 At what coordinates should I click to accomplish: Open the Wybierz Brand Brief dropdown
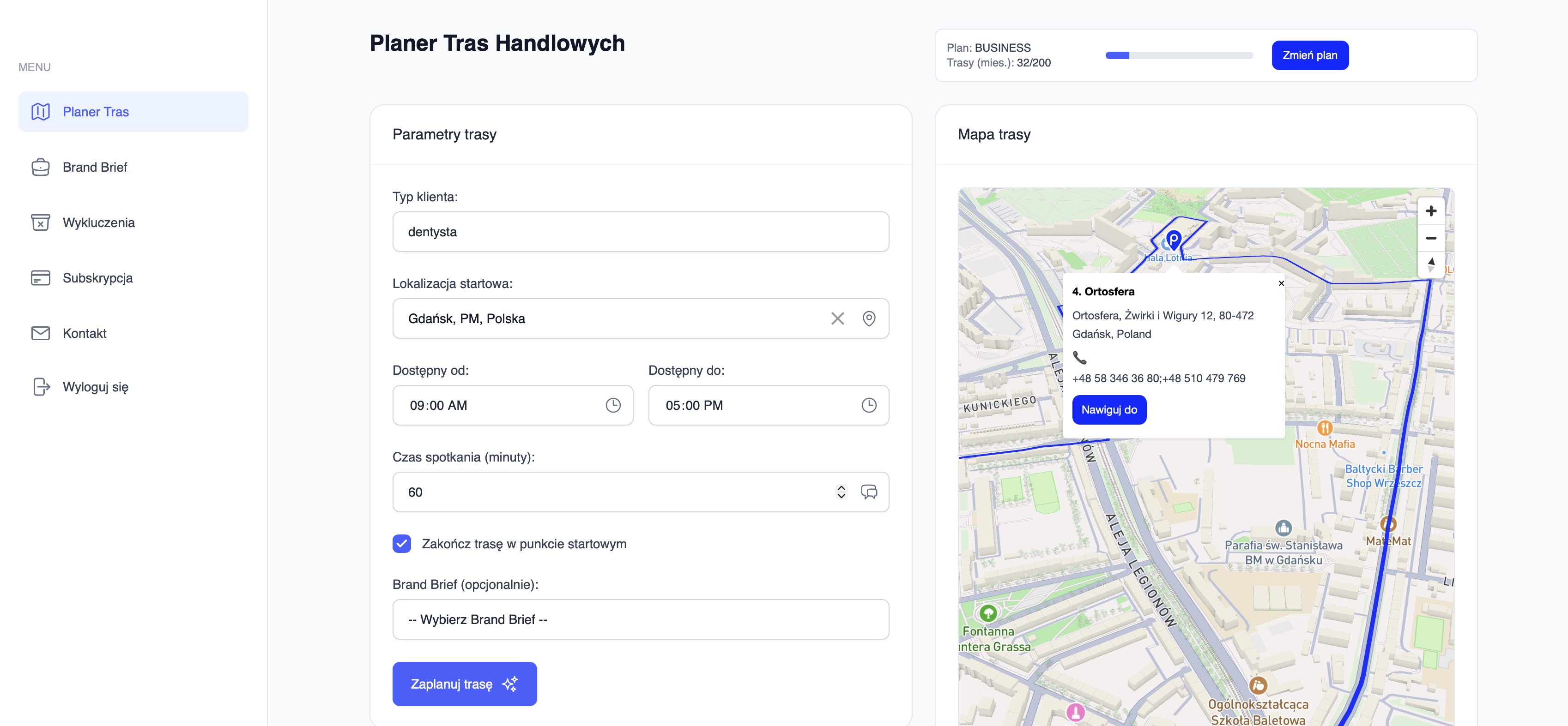640,619
